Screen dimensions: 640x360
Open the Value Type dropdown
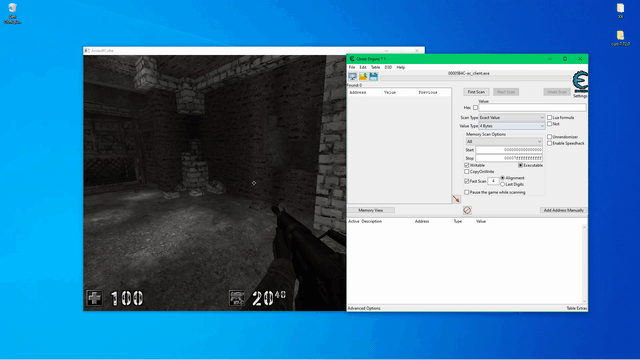click(511, 126)
